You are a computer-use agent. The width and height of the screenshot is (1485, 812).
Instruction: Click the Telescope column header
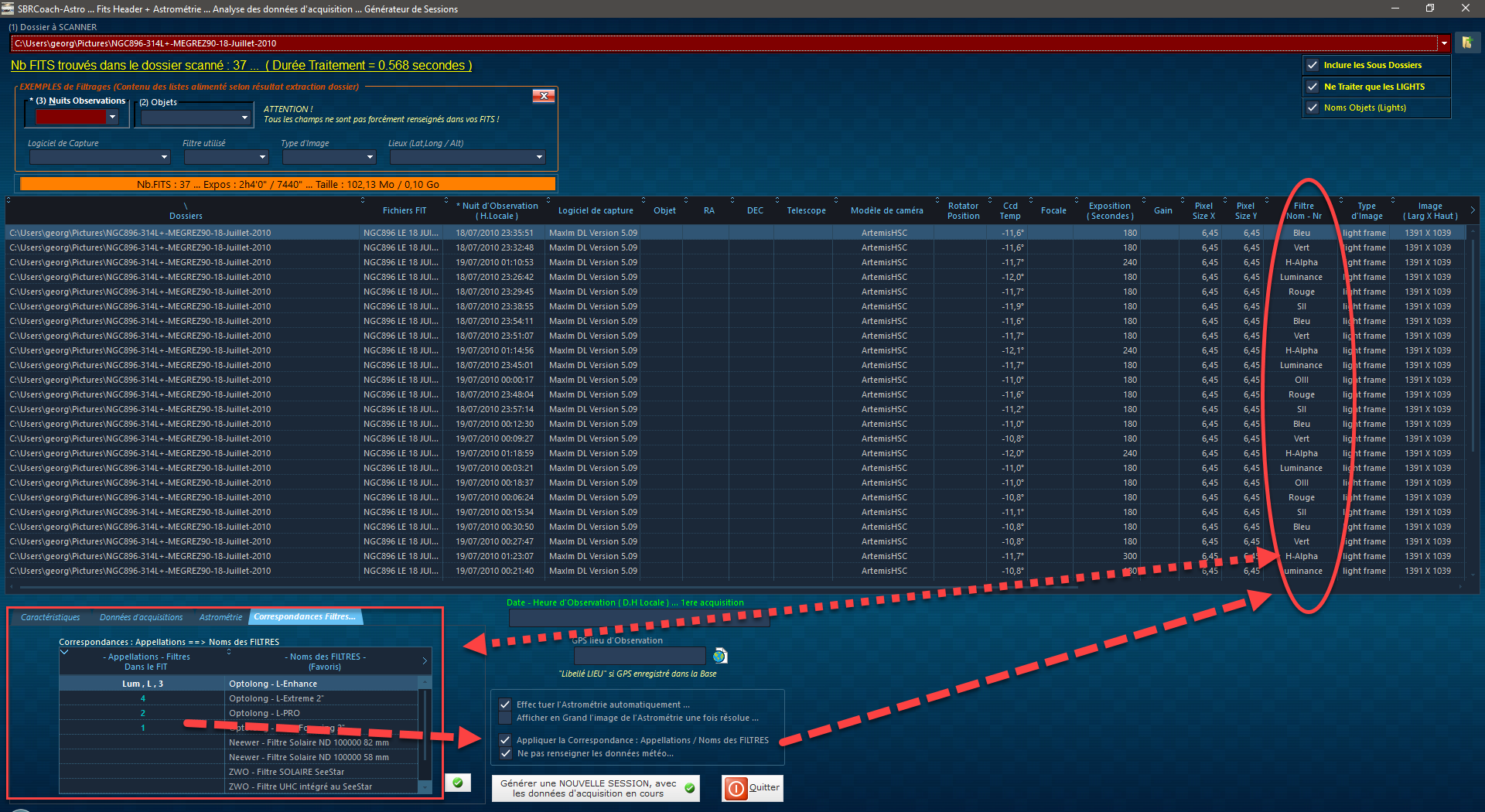806,210
